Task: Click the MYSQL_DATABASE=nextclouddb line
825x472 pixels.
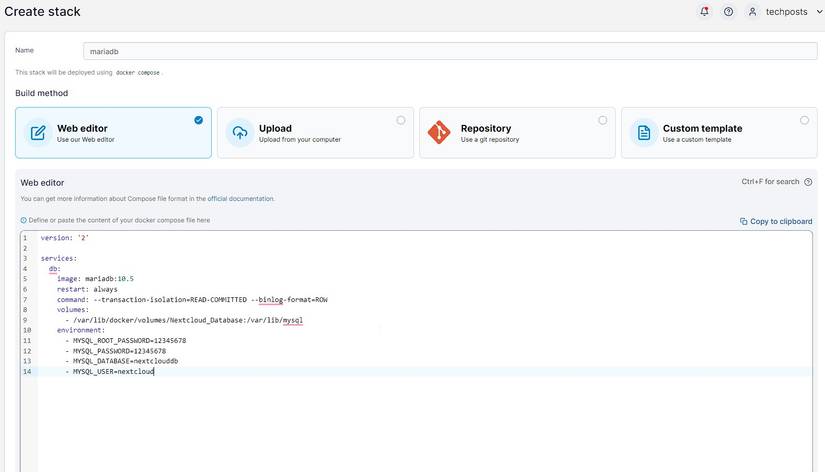Action: tap(122, 361)
